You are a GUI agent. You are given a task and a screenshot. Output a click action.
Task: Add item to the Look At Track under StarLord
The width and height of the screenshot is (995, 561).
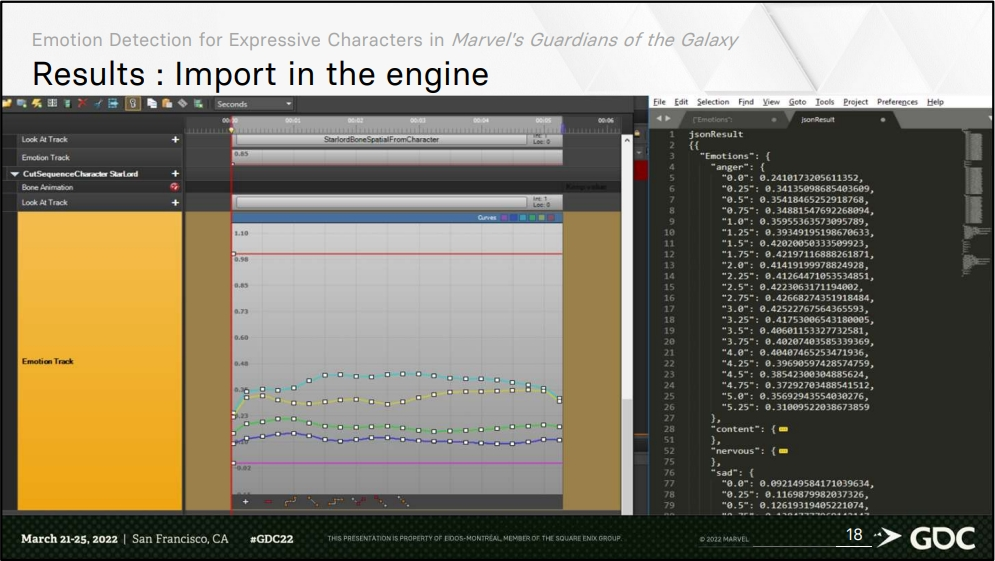175,202
